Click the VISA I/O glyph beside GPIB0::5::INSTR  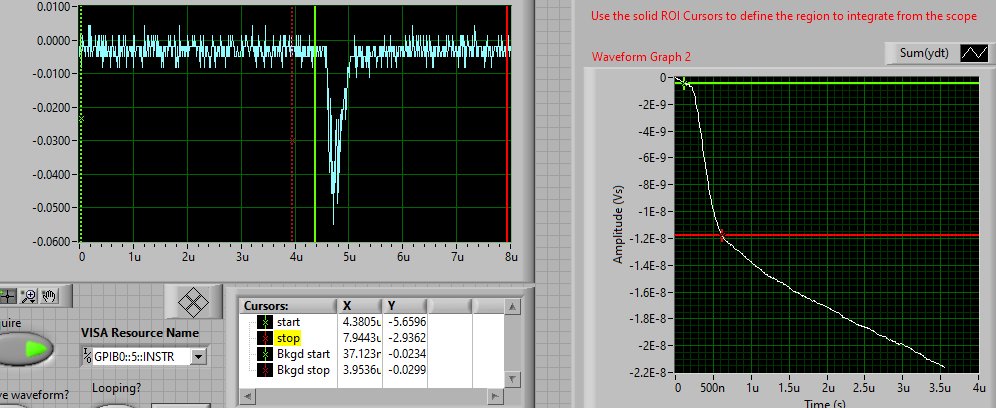tap(87, 357)
